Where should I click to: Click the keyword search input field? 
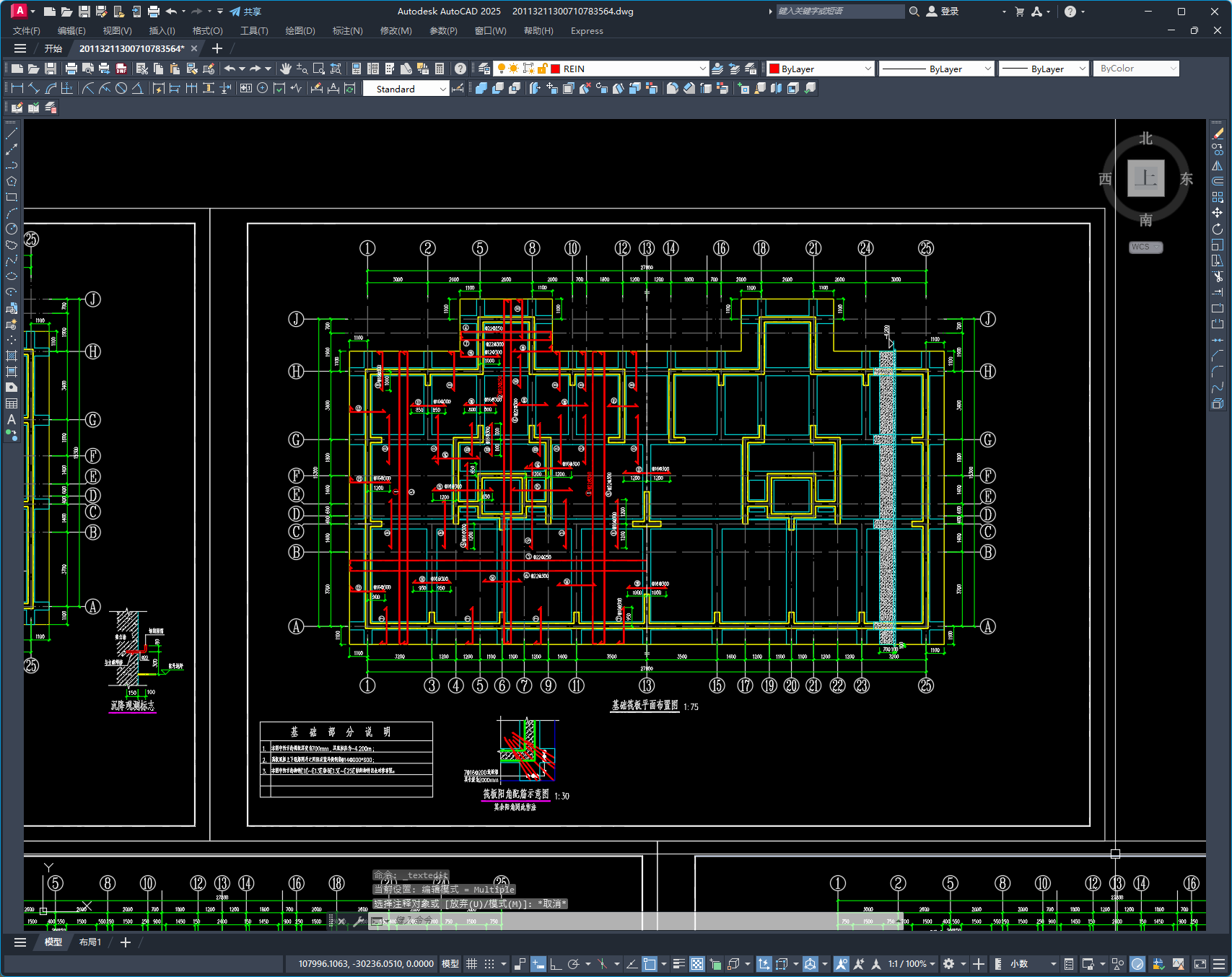(840, 12)
